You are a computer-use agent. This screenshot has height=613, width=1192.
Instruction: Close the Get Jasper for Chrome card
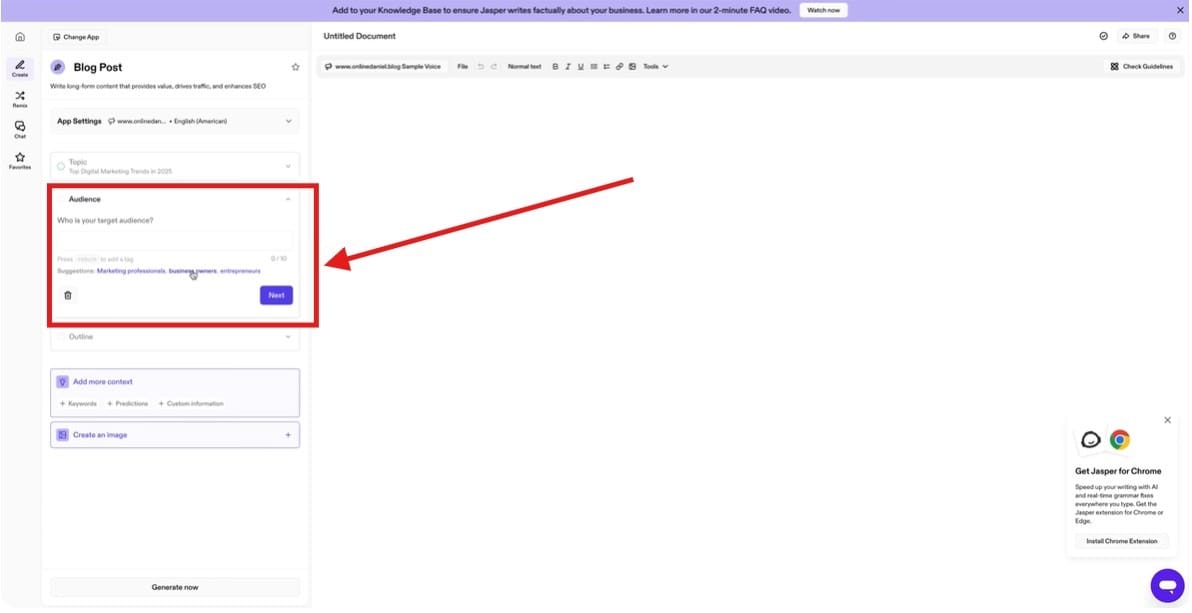point(1168,420)
